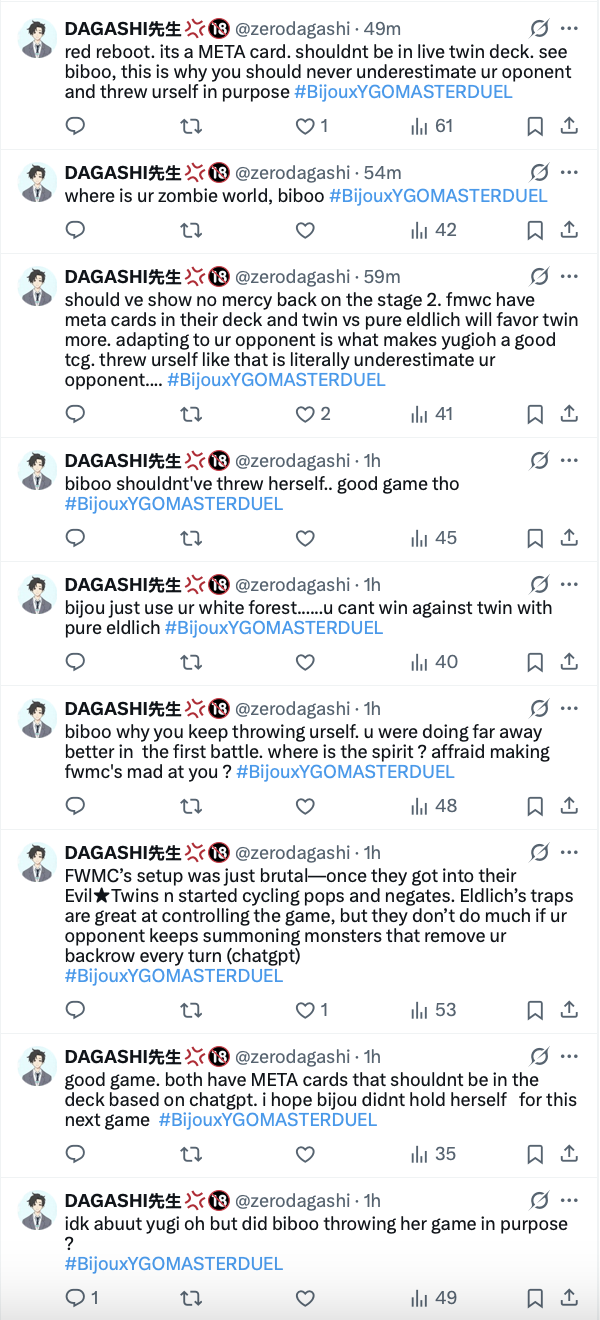The image size is (600, 1320).
Task: Open the three-dot menu on zombie world tweet
Action: 569,172
